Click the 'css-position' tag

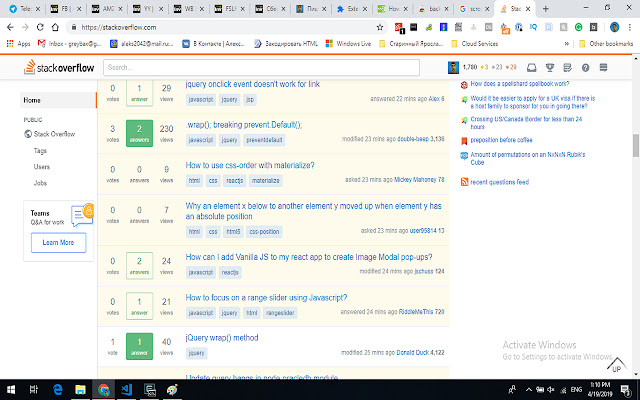click(x=264, y=231)
